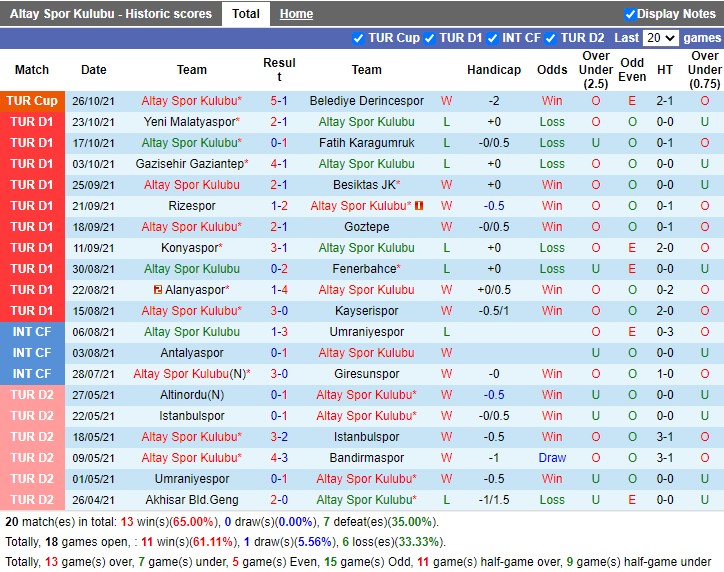This screenshot has width=724, height=572.
Task: Open Istanbulspor team link on 22/05/21
Action: (x=192, y=416)
